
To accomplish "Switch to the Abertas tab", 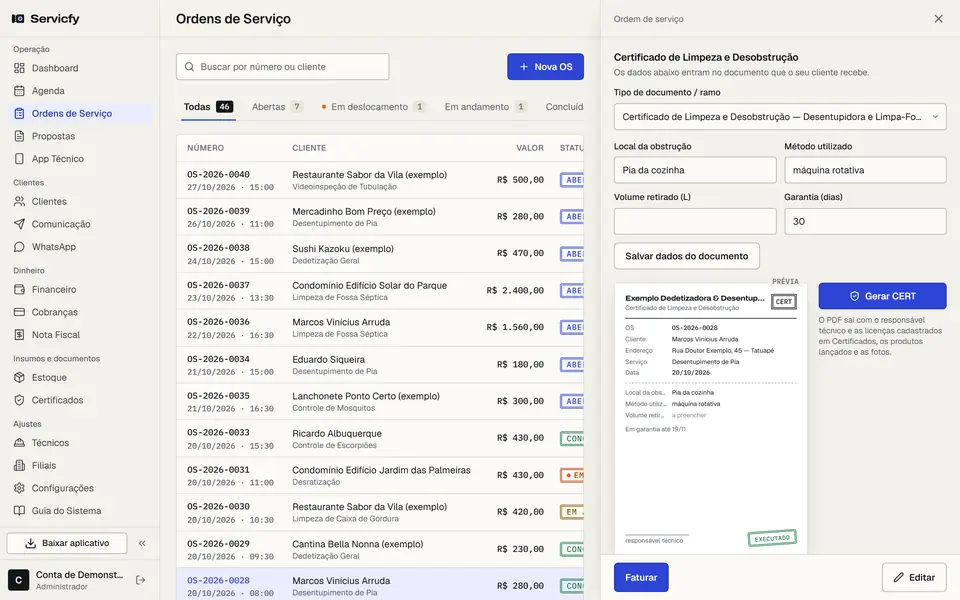I will coord(277,107).
